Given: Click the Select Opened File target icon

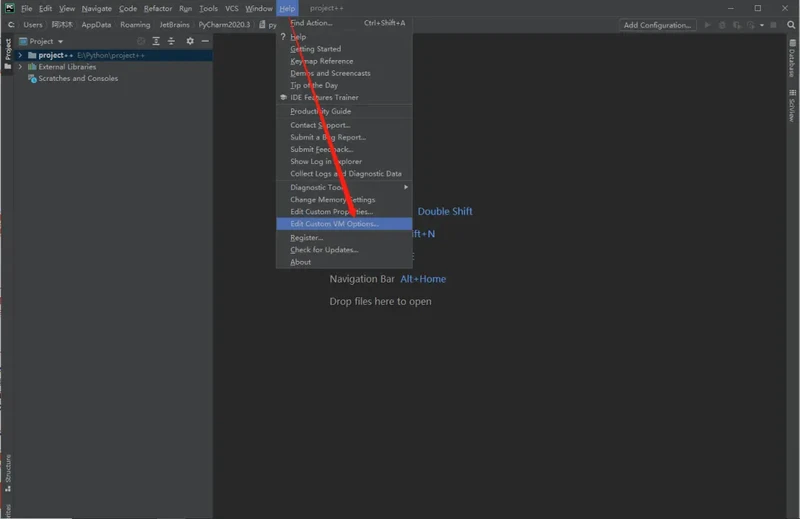Looking at the screenshot, I should tap(140, 41).
